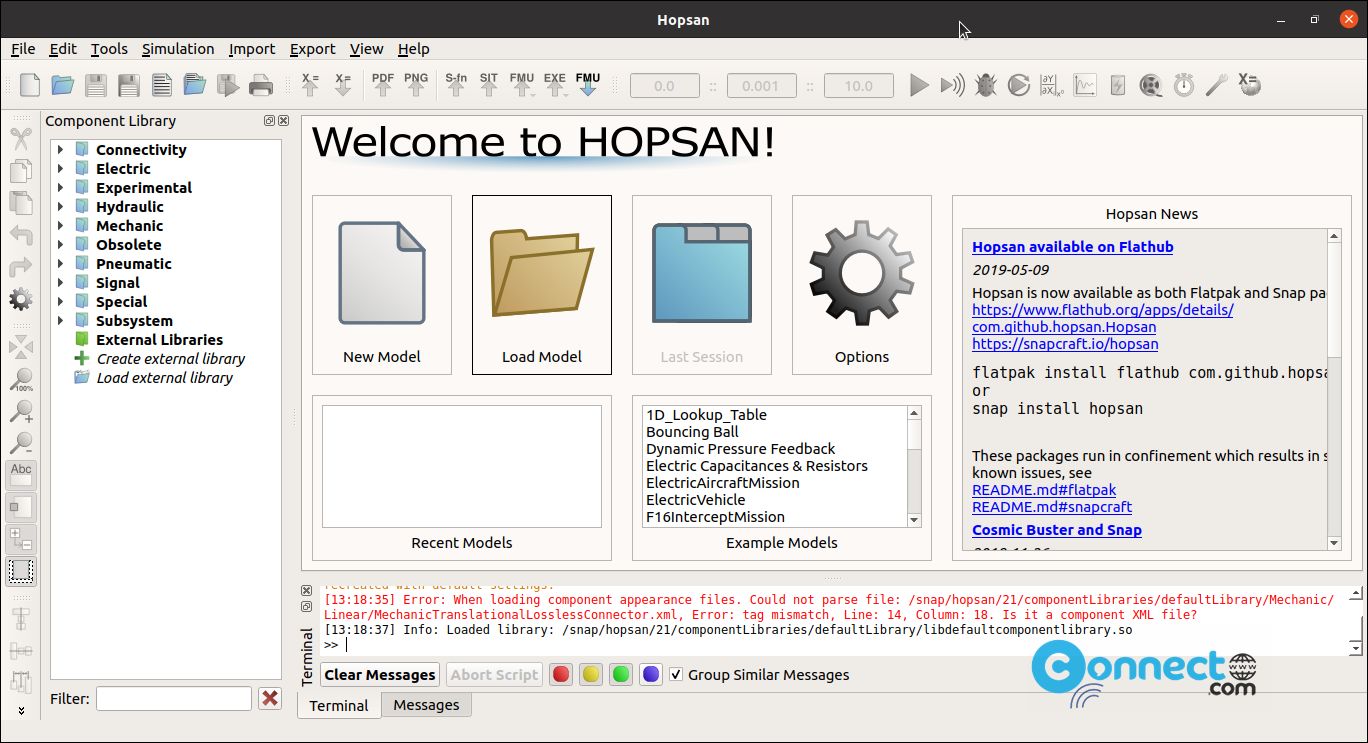
Task: Open the plot window graph icon
Action: click(x=1085, y=86)
